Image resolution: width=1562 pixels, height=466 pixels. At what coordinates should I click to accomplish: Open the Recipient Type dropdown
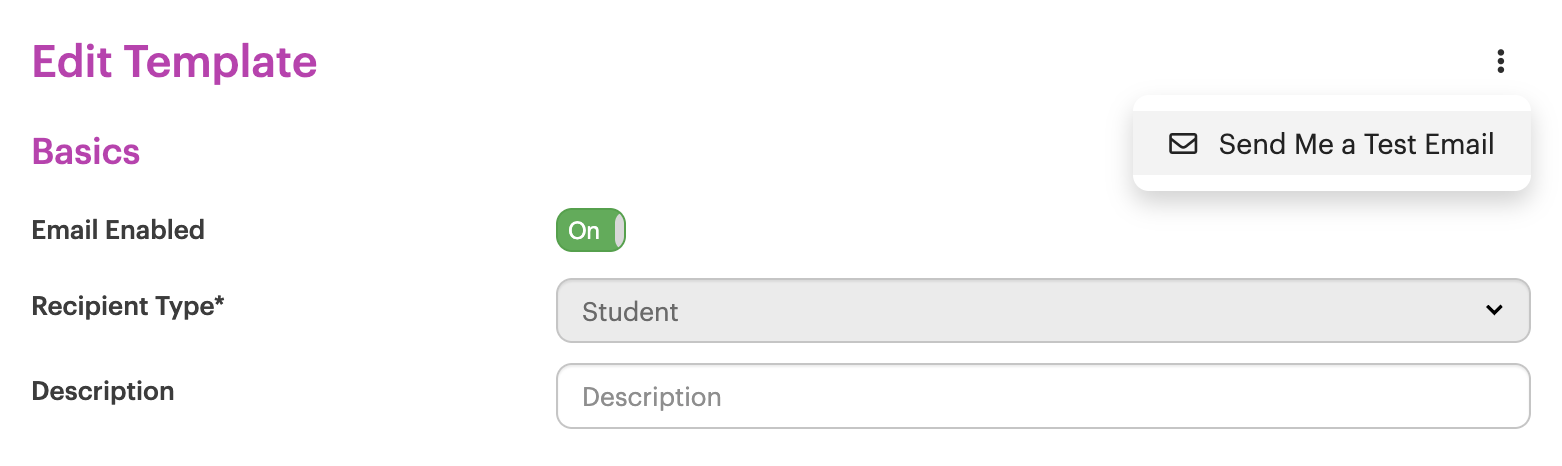[x=1043, y=311]
